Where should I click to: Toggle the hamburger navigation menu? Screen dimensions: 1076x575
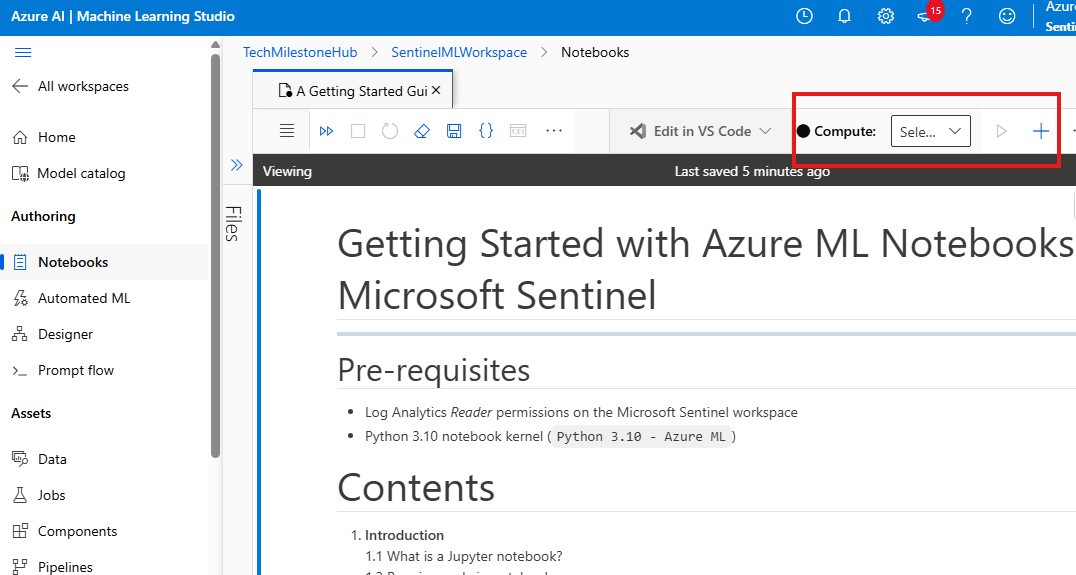(23, 53)
